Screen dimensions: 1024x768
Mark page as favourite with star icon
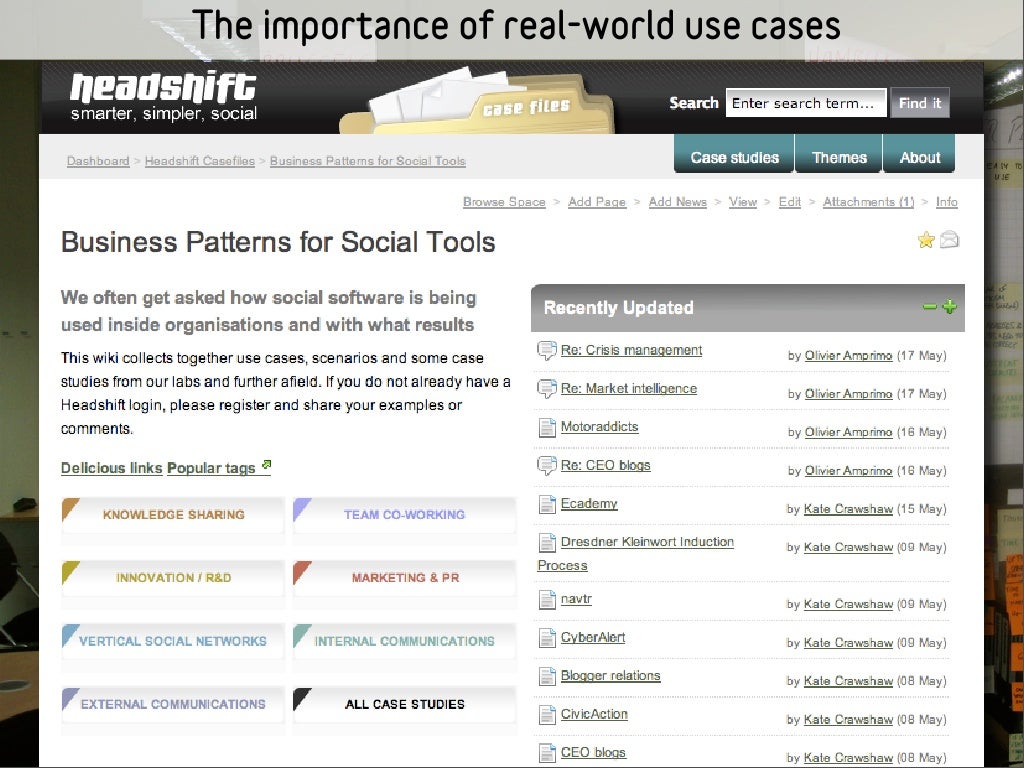point(926,240)
